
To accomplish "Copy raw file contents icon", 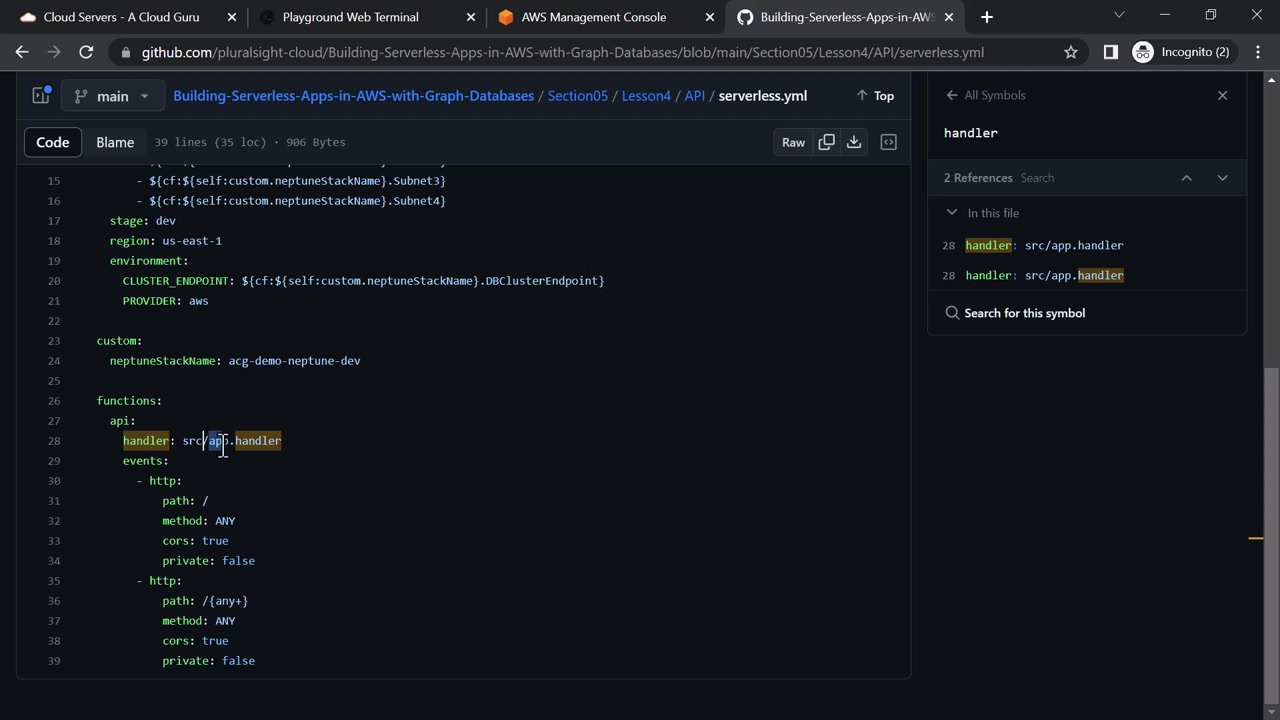I will coord(826,142).
